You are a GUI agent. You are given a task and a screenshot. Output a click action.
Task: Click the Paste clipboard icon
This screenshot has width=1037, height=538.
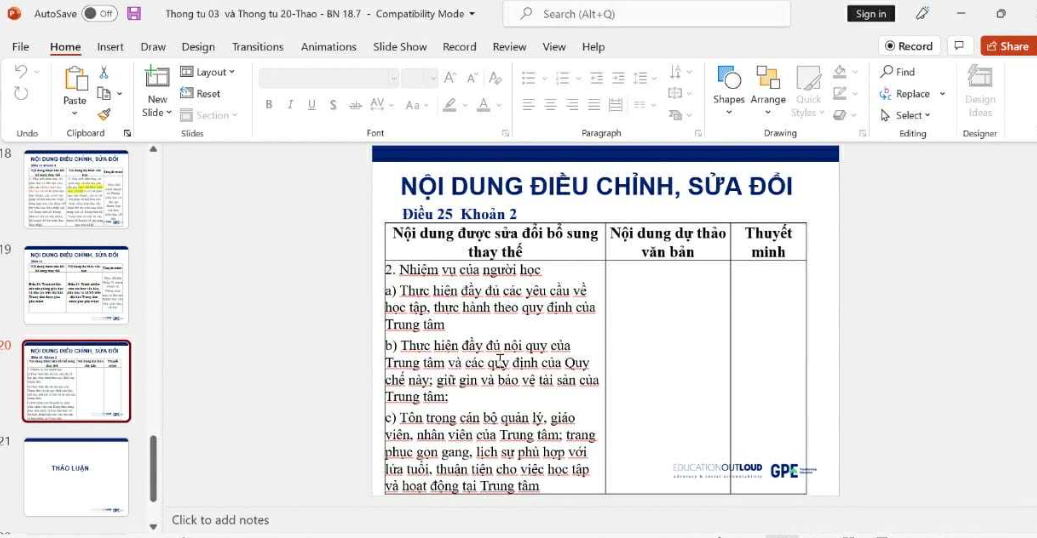pos(75,79)
